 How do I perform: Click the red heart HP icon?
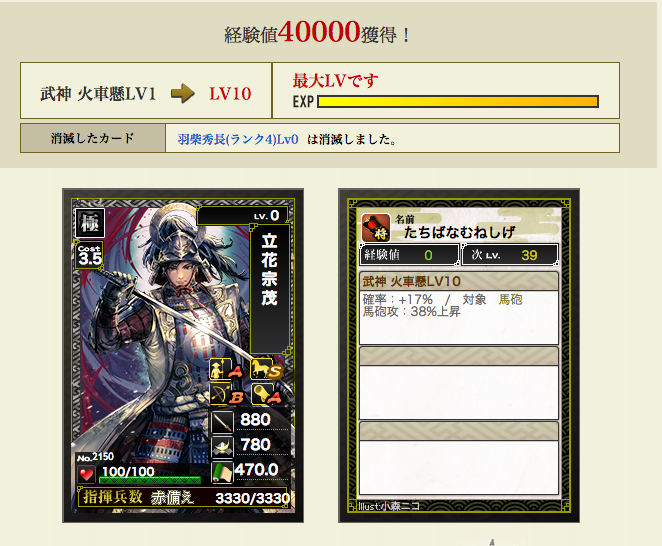pyautogui.click(x=87, y=474)
